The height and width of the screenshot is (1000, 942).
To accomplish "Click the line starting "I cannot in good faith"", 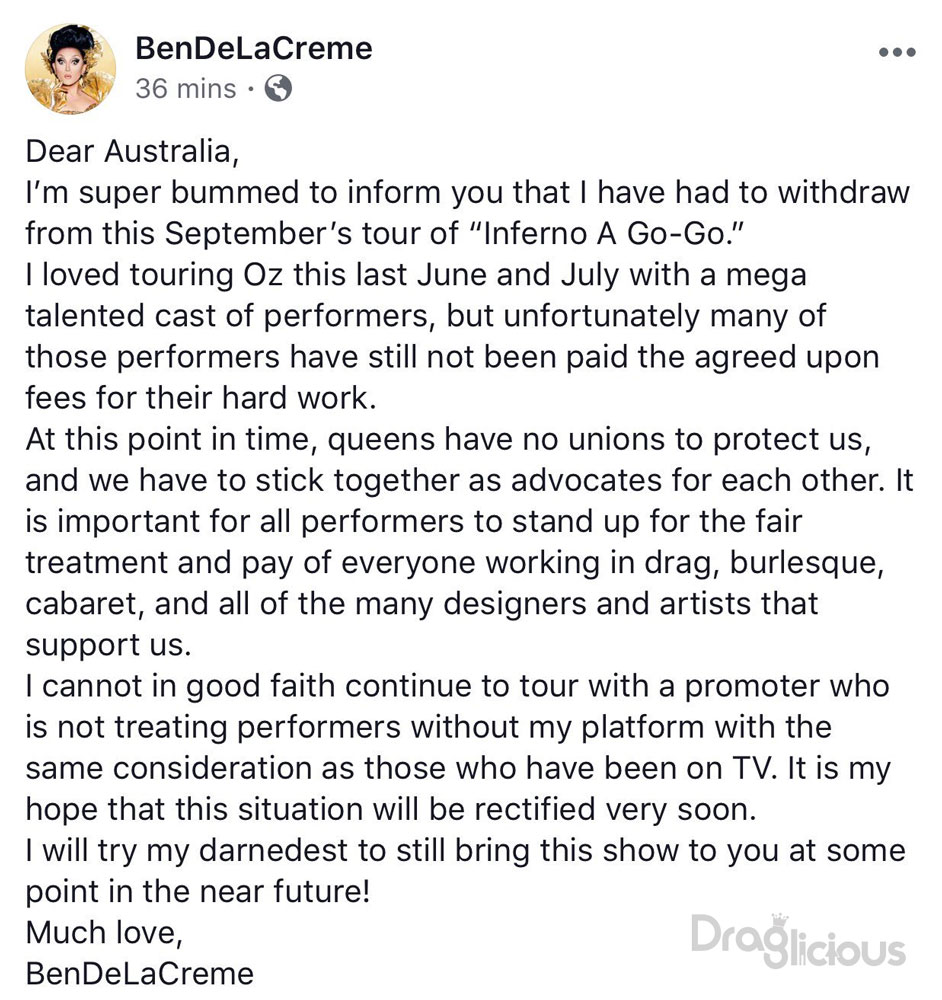I will click(x=457, y=685).
